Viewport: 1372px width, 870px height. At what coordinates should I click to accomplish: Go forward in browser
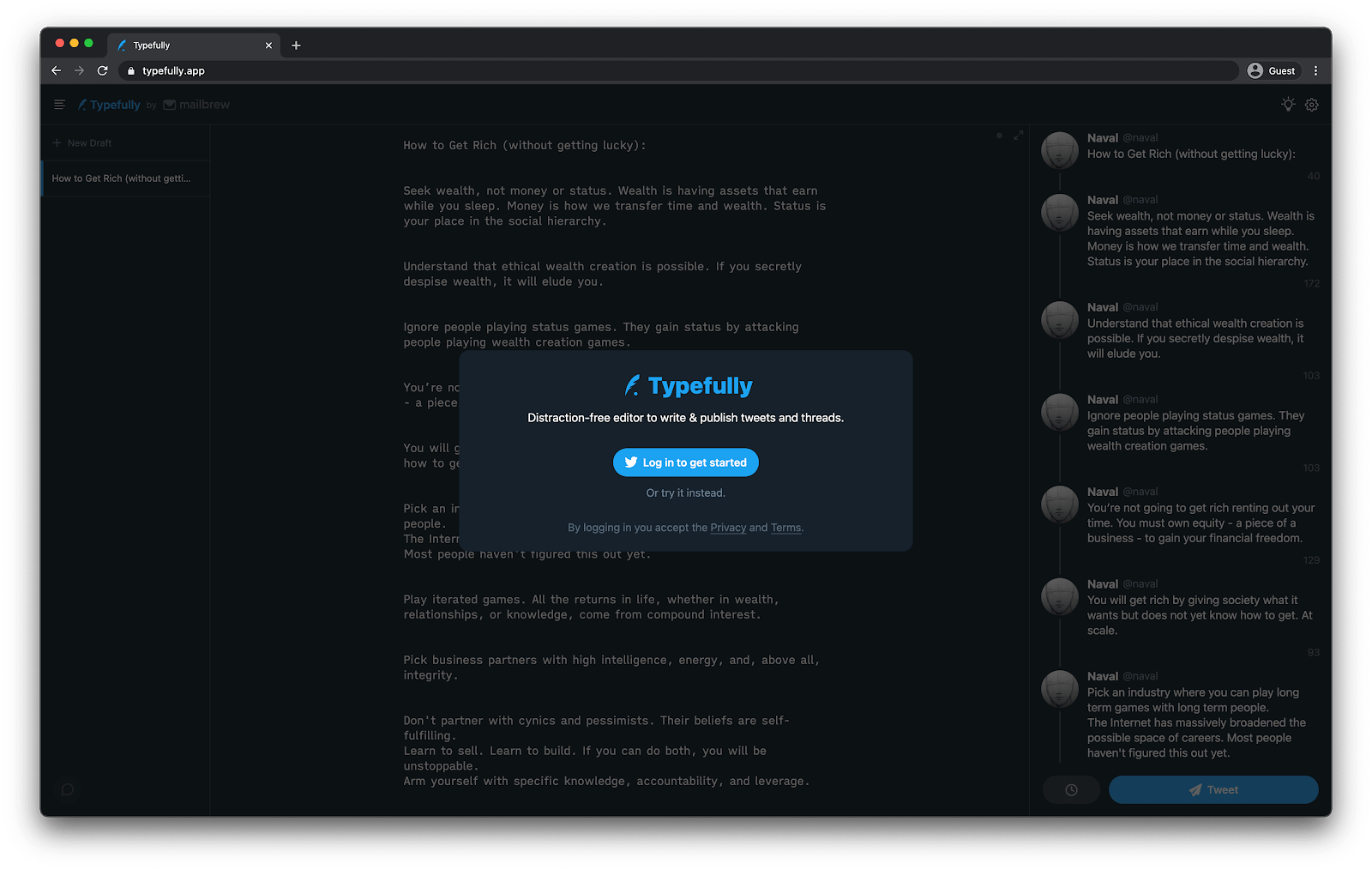[79, 71]
